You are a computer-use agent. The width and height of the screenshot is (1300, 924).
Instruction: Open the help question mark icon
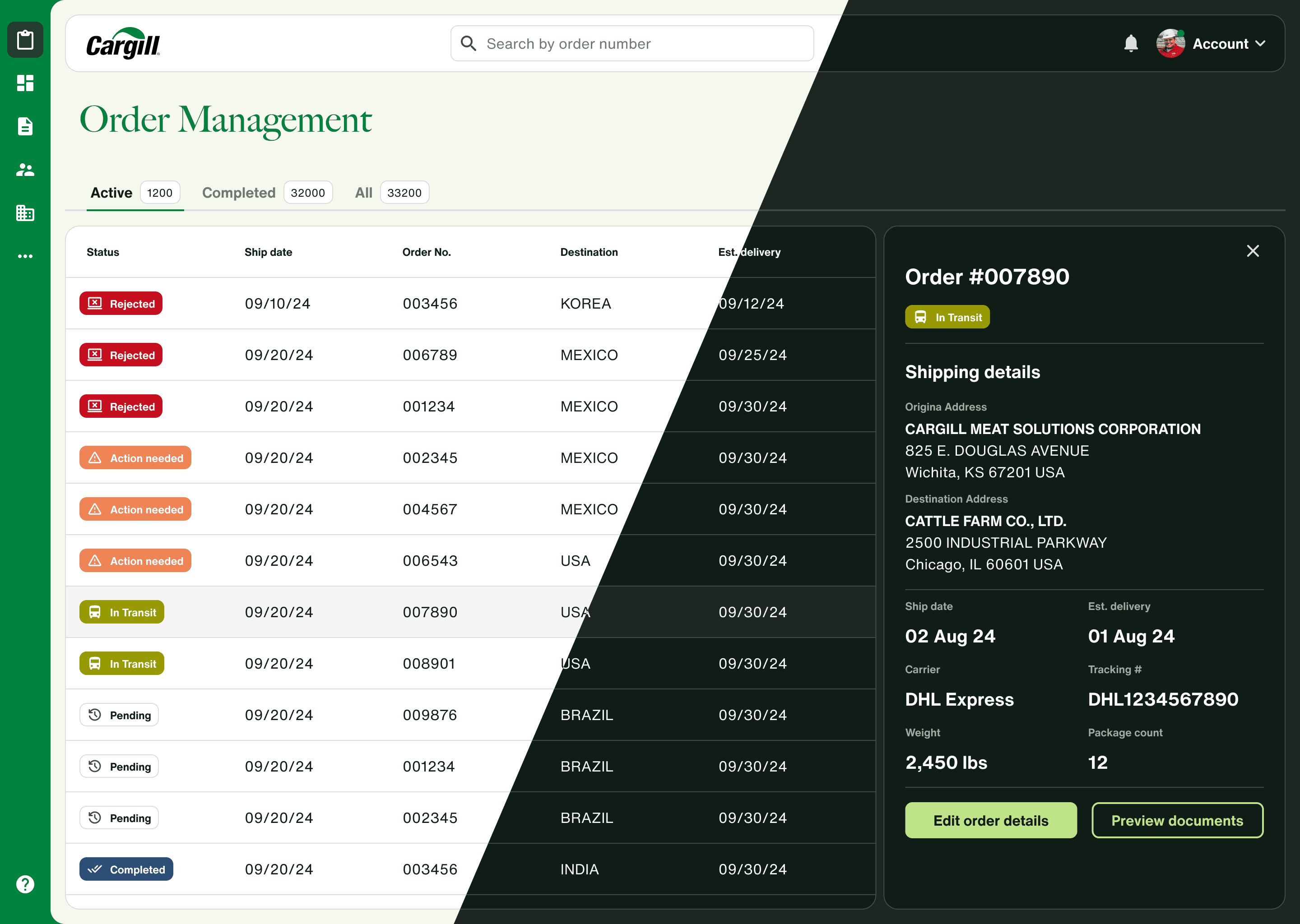pyautogui.click(x=25, y=884)
